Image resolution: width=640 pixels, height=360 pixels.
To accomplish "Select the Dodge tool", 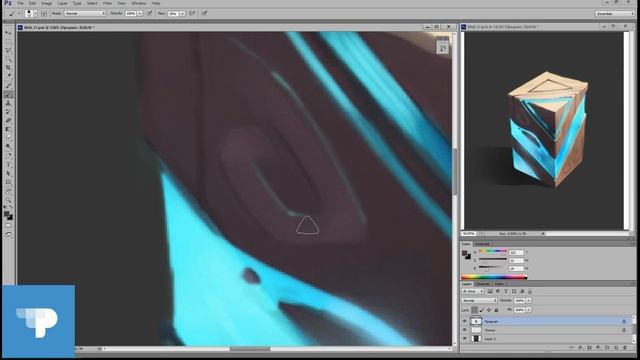I will (x=8, y=146).
